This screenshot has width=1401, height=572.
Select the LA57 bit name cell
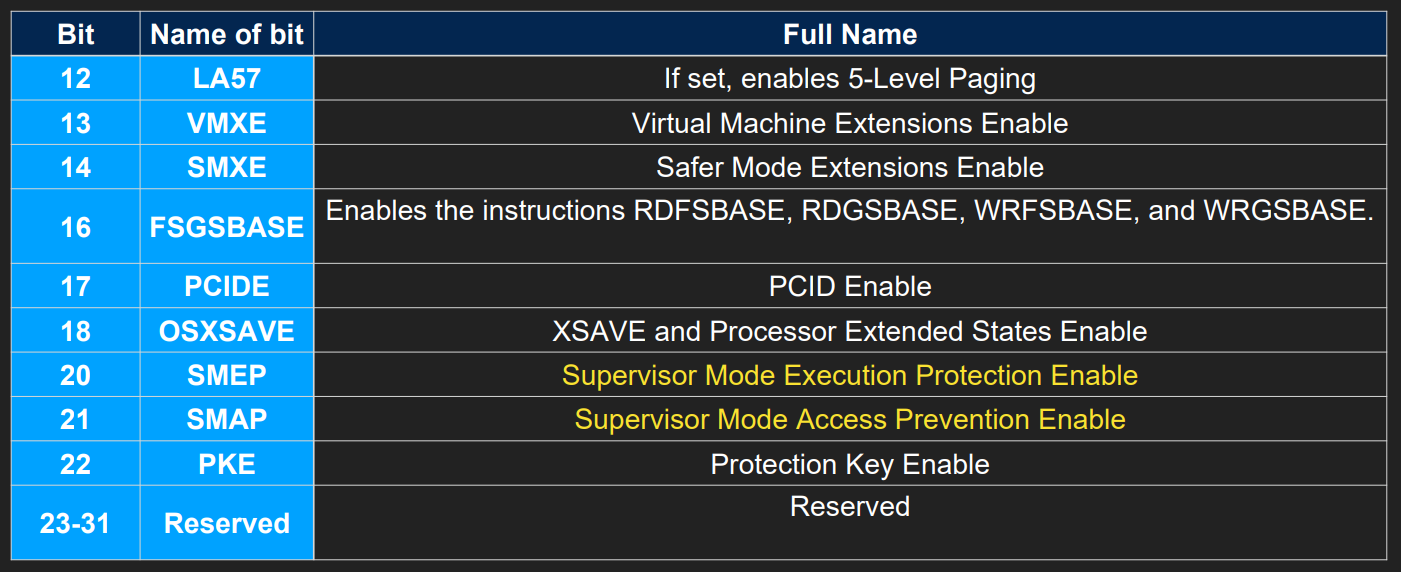tap(227, 78)
